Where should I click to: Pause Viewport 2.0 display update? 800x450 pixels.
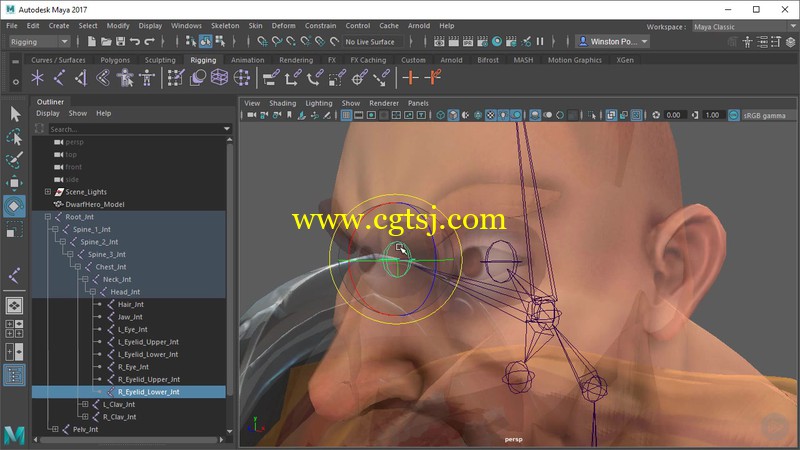pos(540,41)
